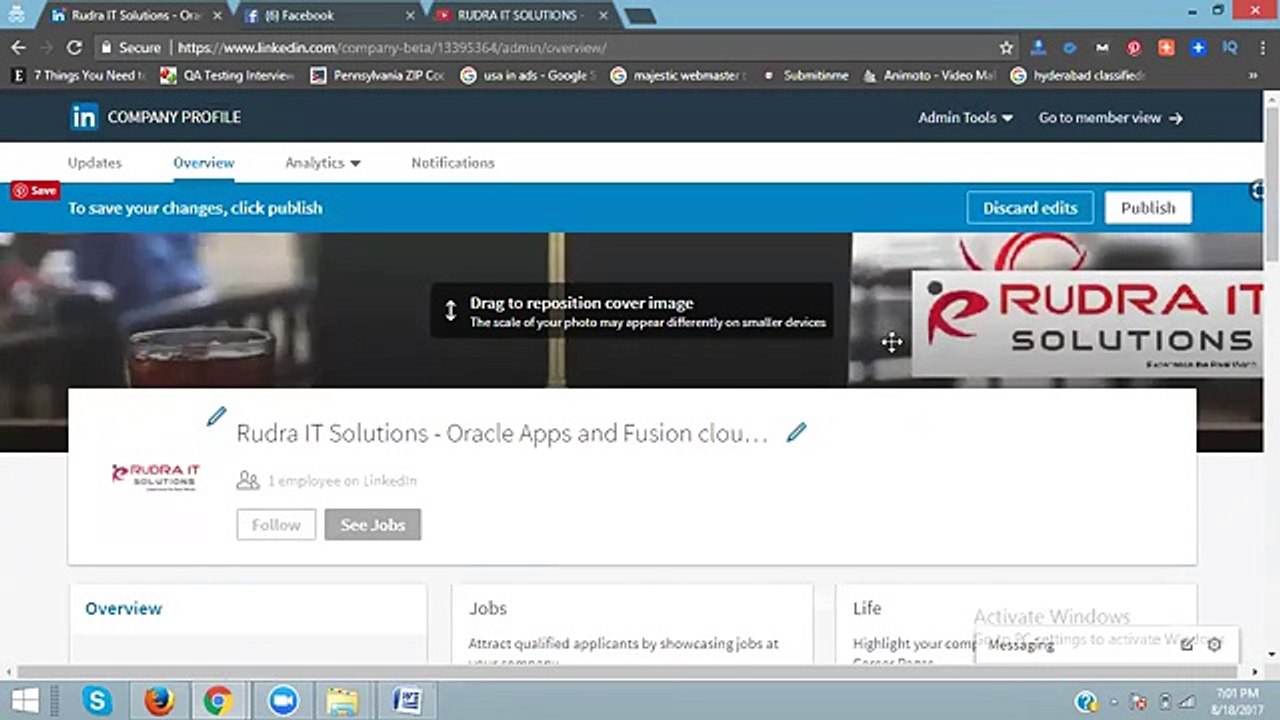Compose a new message via Messaging icon
This screenshot has height=720, width=1280.
[1187, 645]
